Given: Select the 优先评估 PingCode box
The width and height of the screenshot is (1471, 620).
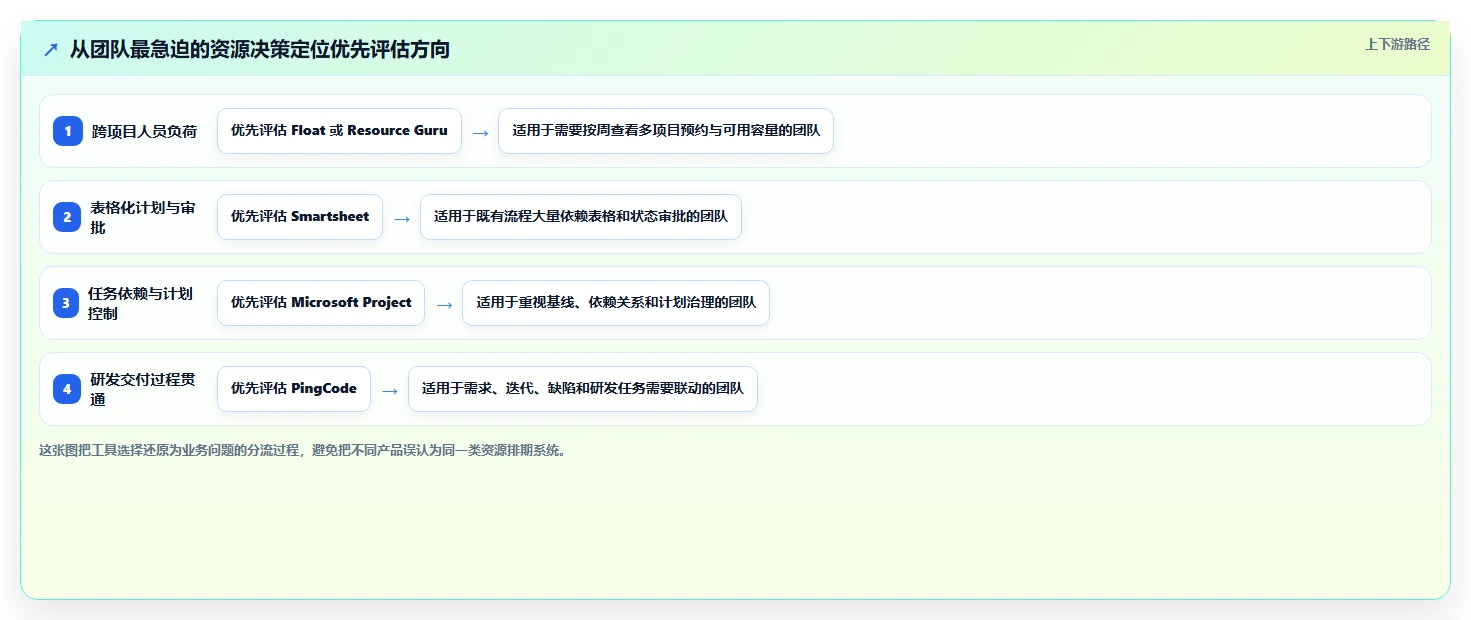Looking at the screenshot, I should 294,389.
